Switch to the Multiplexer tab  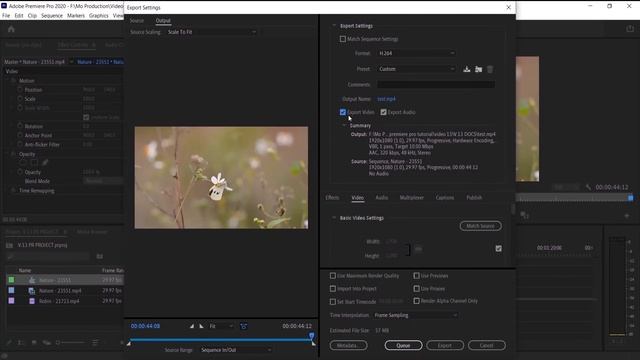pyautogui.click(x=411, y=198)
